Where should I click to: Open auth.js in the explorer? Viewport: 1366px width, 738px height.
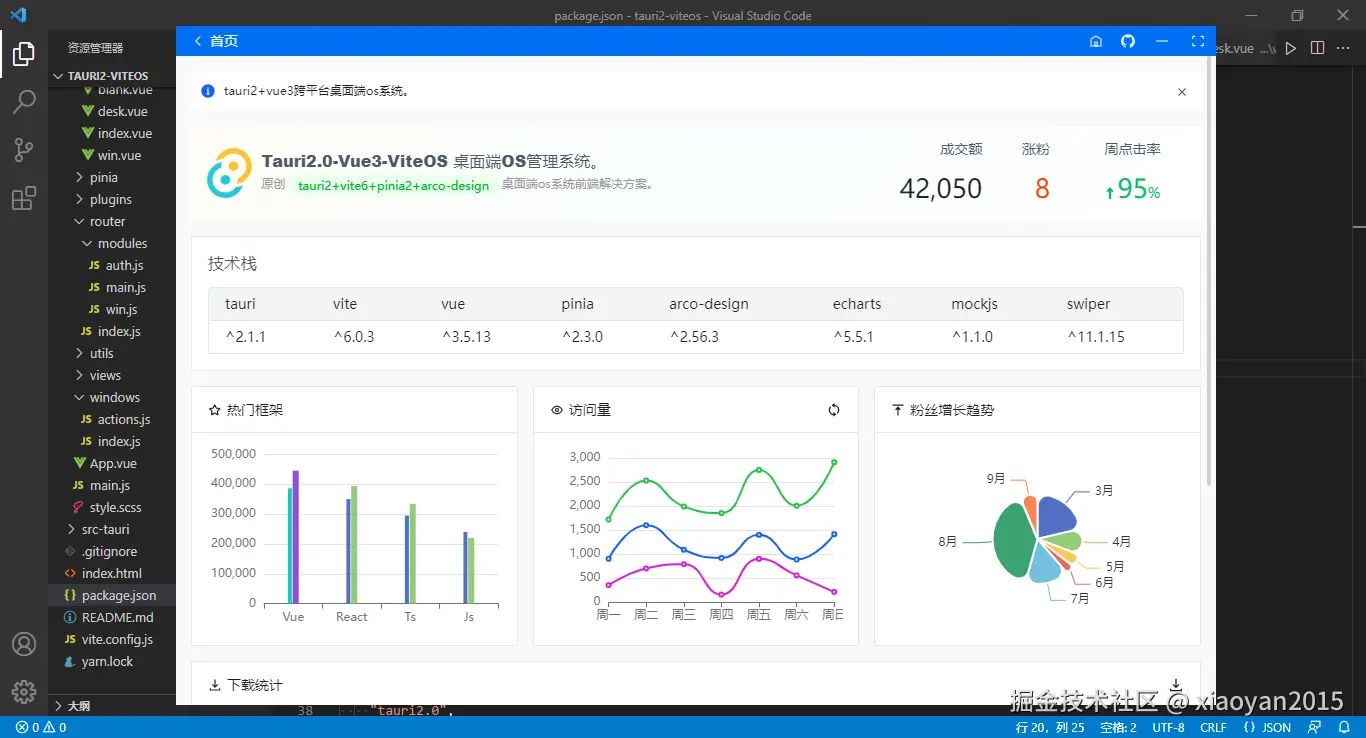(125, 266)
